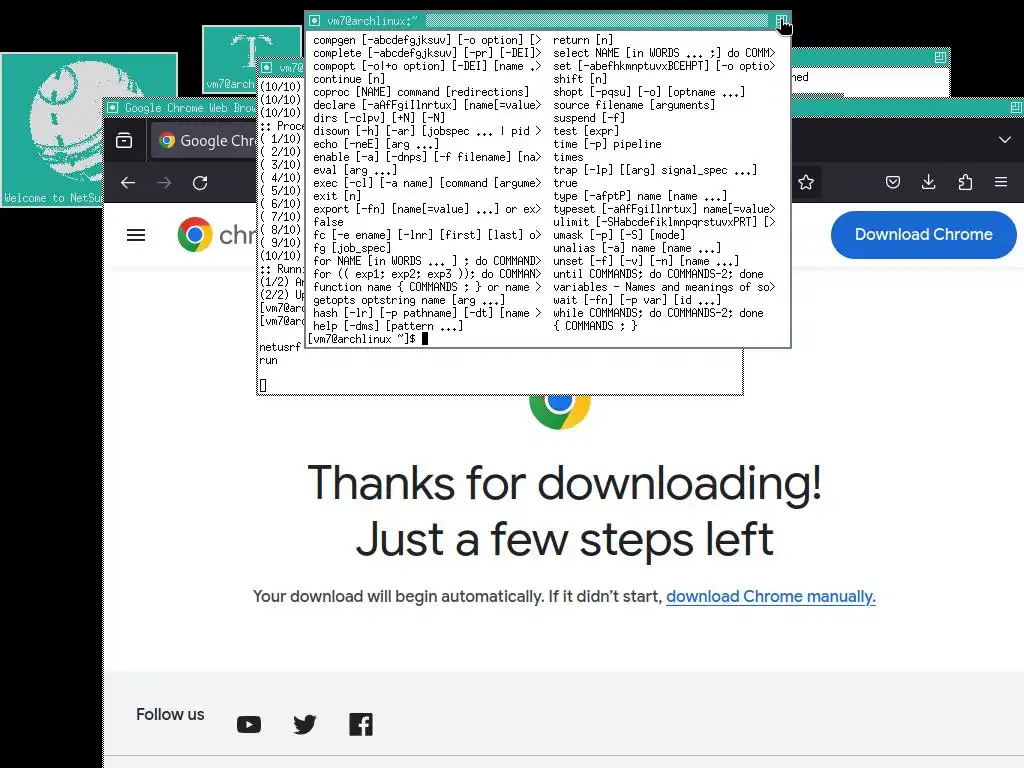The image size is (1024, 768).
Task: Click the 'Follow us' label
Action: [170, 714]
